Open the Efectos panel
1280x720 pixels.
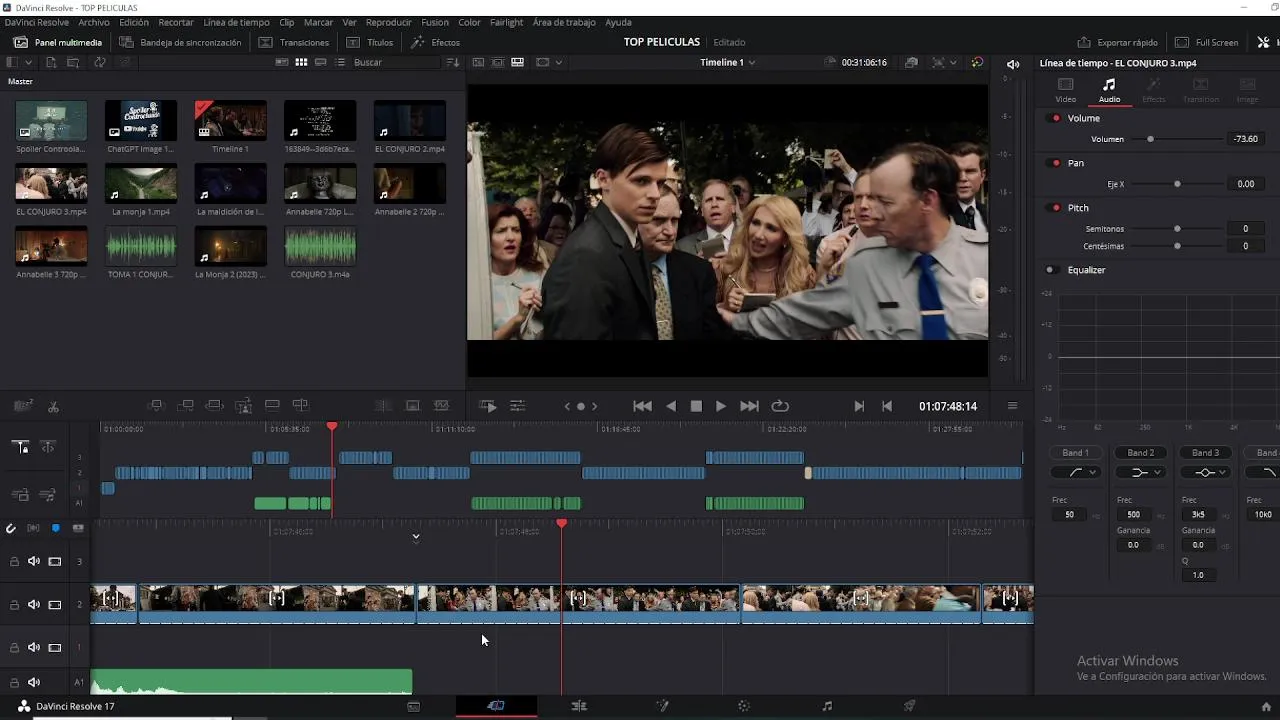pyautogui.click(x=435, y=42)
